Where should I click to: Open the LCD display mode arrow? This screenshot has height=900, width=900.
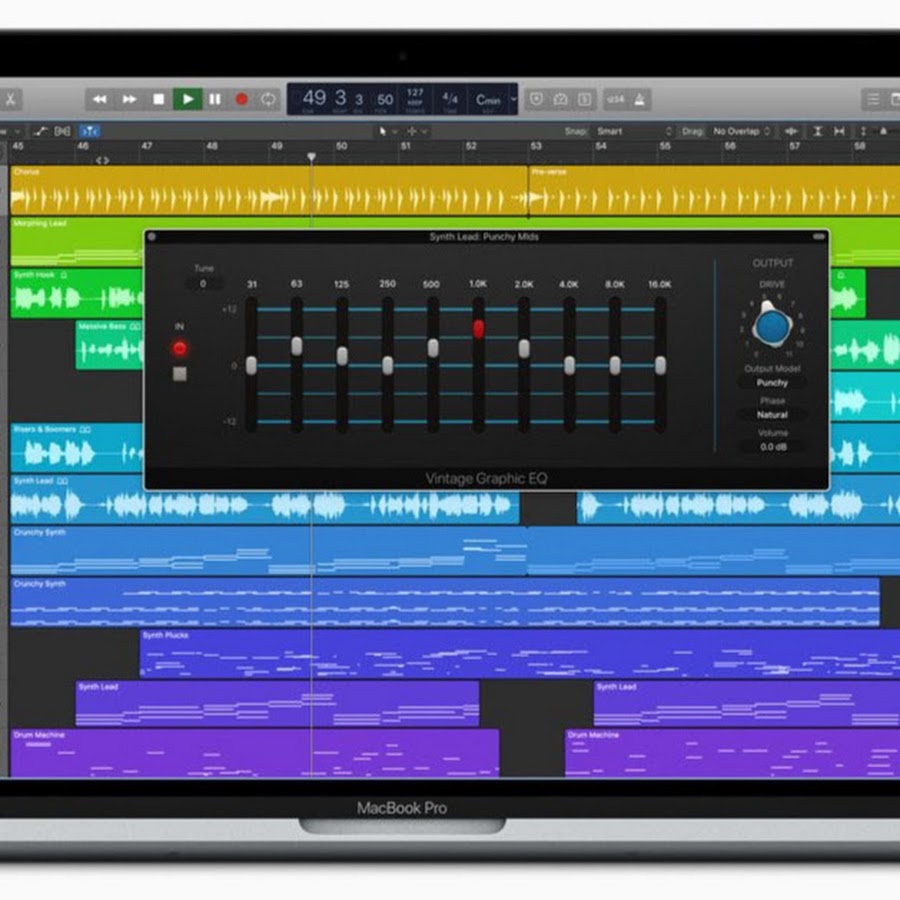514,99
